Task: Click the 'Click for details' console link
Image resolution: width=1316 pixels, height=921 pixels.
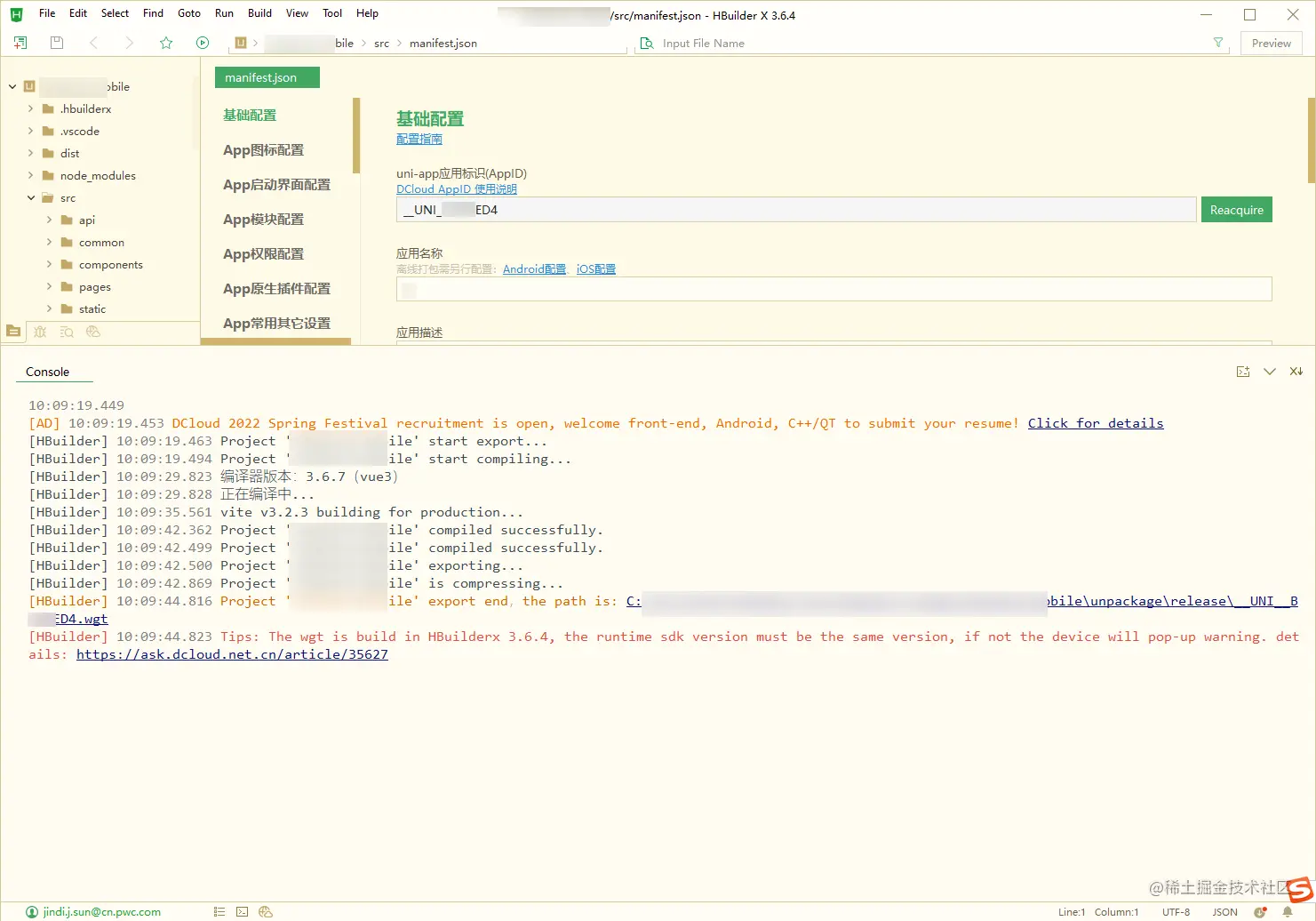Action: pyautogui.click(x=1096, y=423)
